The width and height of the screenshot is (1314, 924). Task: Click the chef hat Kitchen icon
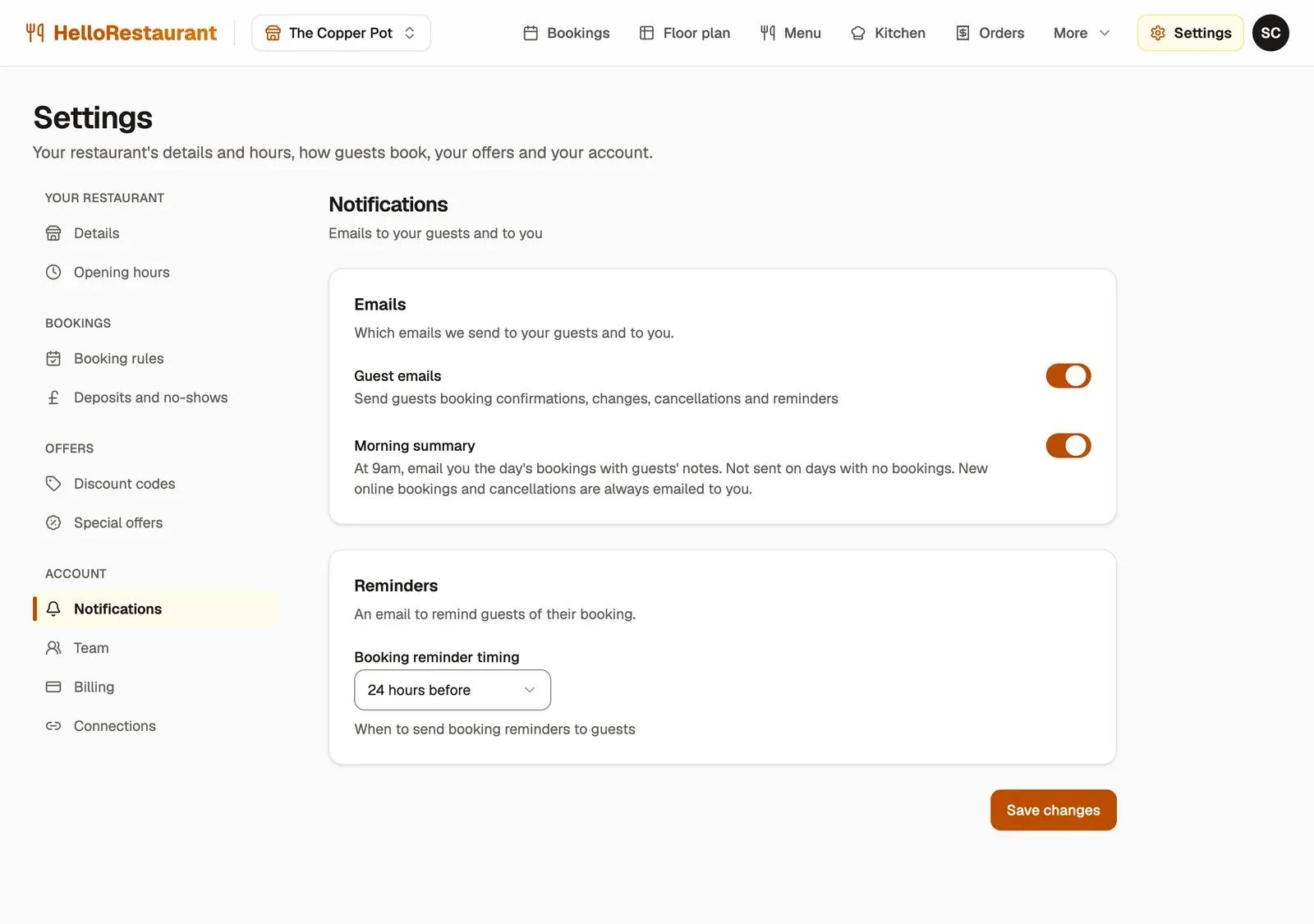857,33
